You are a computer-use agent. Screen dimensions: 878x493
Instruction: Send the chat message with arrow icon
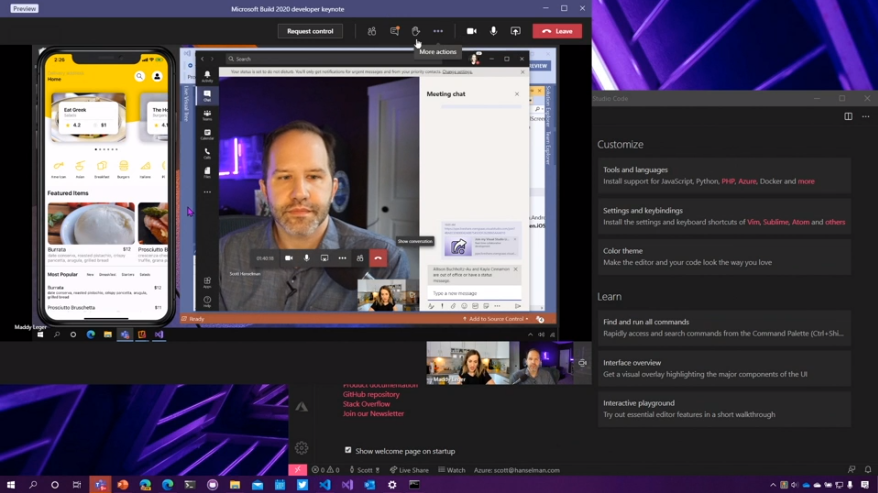517,306
